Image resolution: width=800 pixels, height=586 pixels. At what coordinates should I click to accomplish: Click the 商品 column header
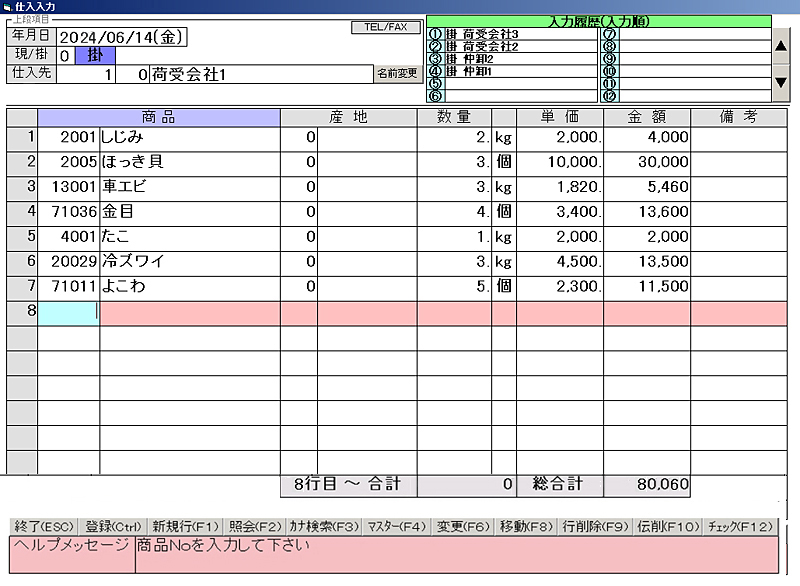[158, 117]
